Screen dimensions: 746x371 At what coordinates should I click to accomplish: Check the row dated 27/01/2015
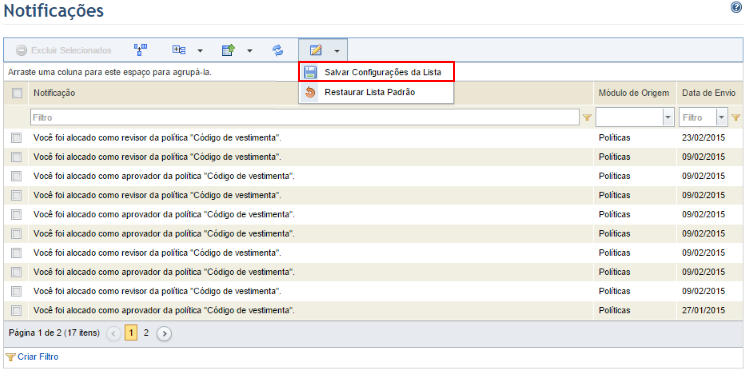point(17,311)
